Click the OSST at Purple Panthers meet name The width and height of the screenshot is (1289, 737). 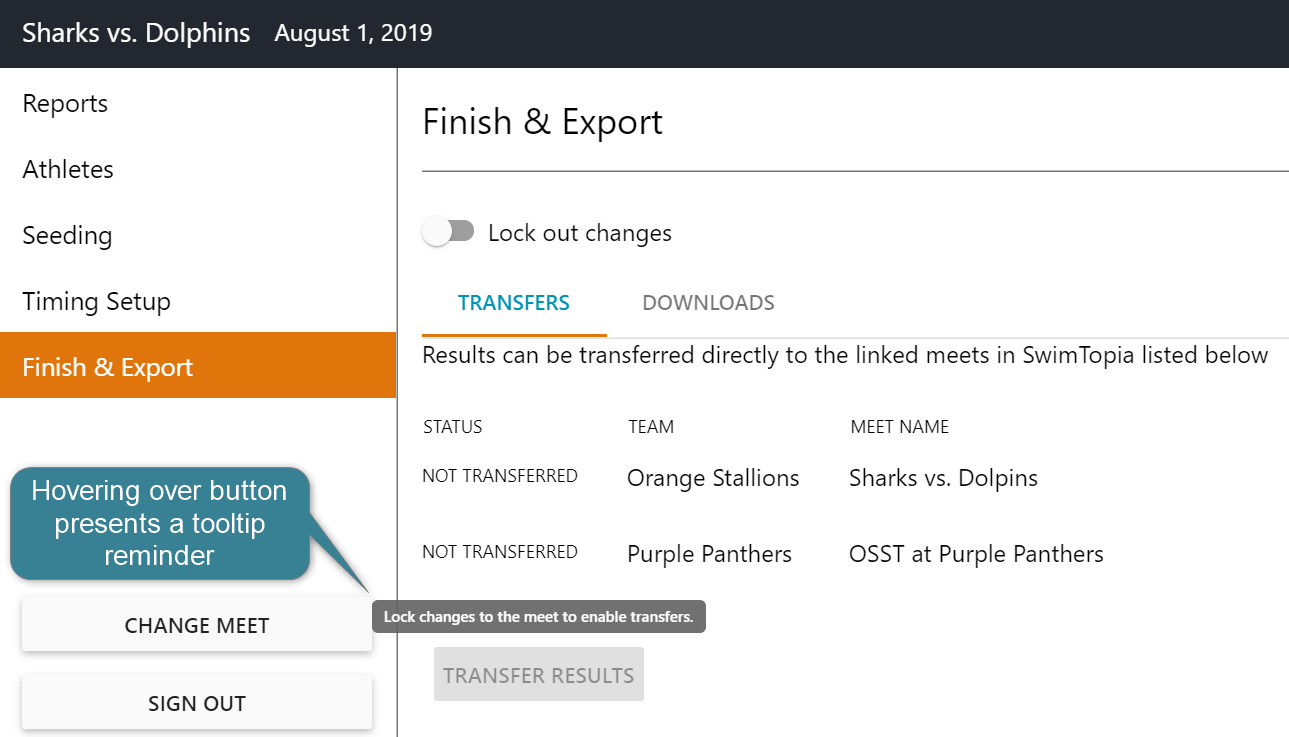pyautogui.click(x=976, y=554)
